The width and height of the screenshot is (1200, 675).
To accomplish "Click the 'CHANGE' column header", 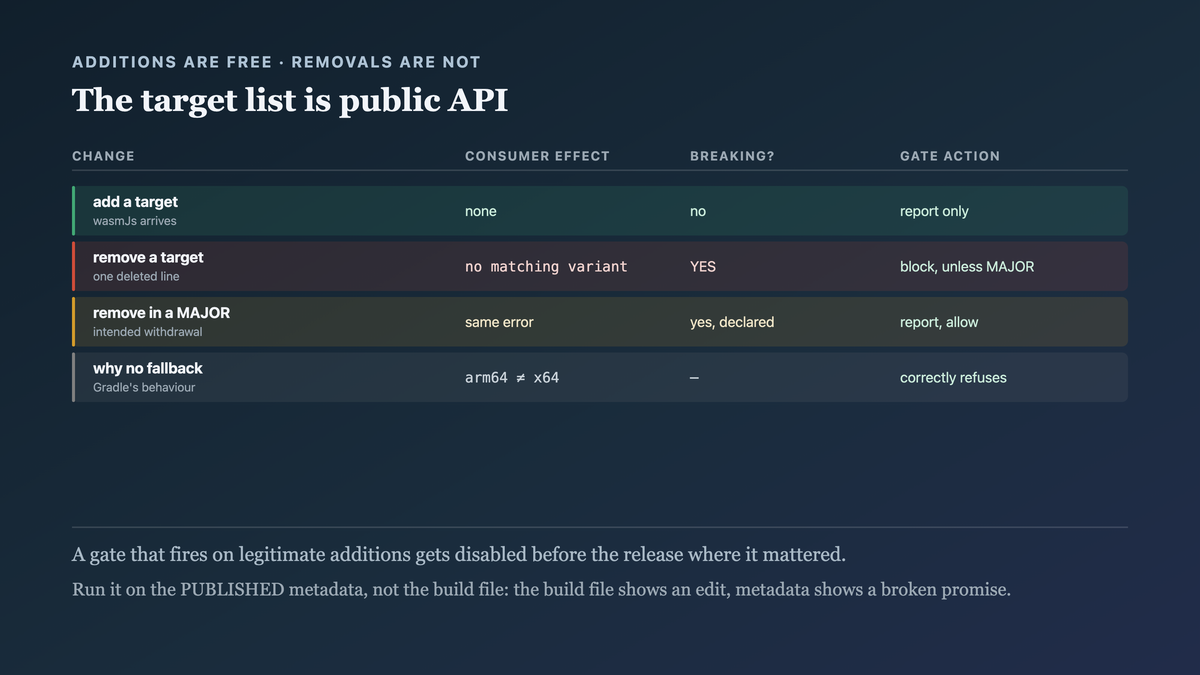I will pyautogui.click(x=103, y=156).
